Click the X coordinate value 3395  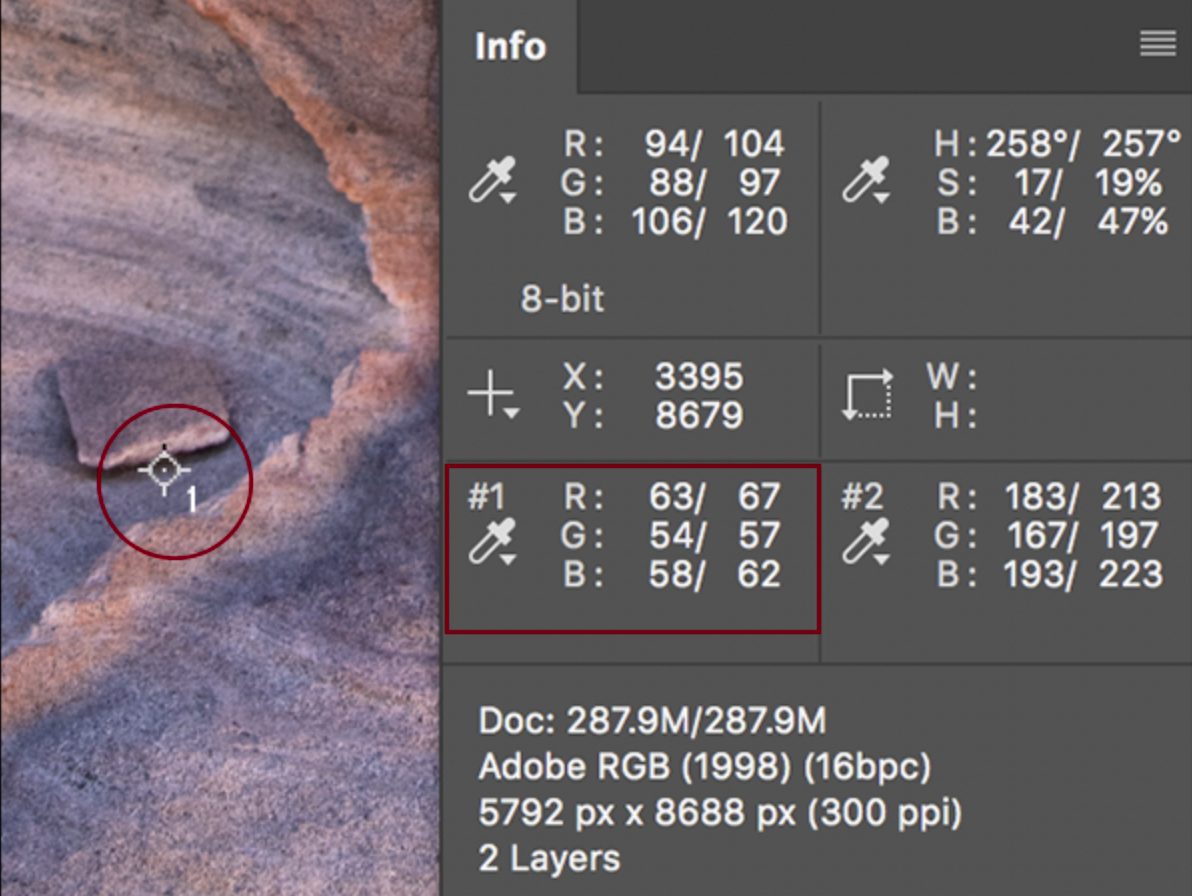699,376
